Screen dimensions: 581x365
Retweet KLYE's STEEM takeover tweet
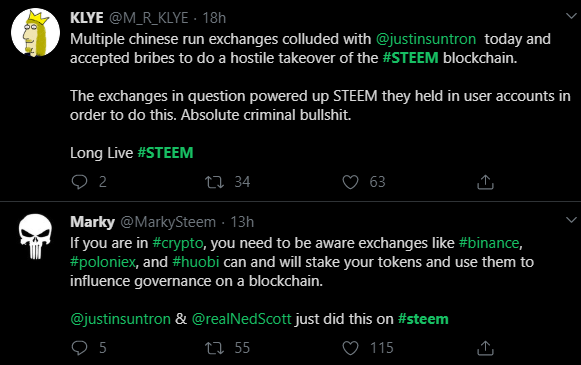pyautogui.click(x=215, y=182)
